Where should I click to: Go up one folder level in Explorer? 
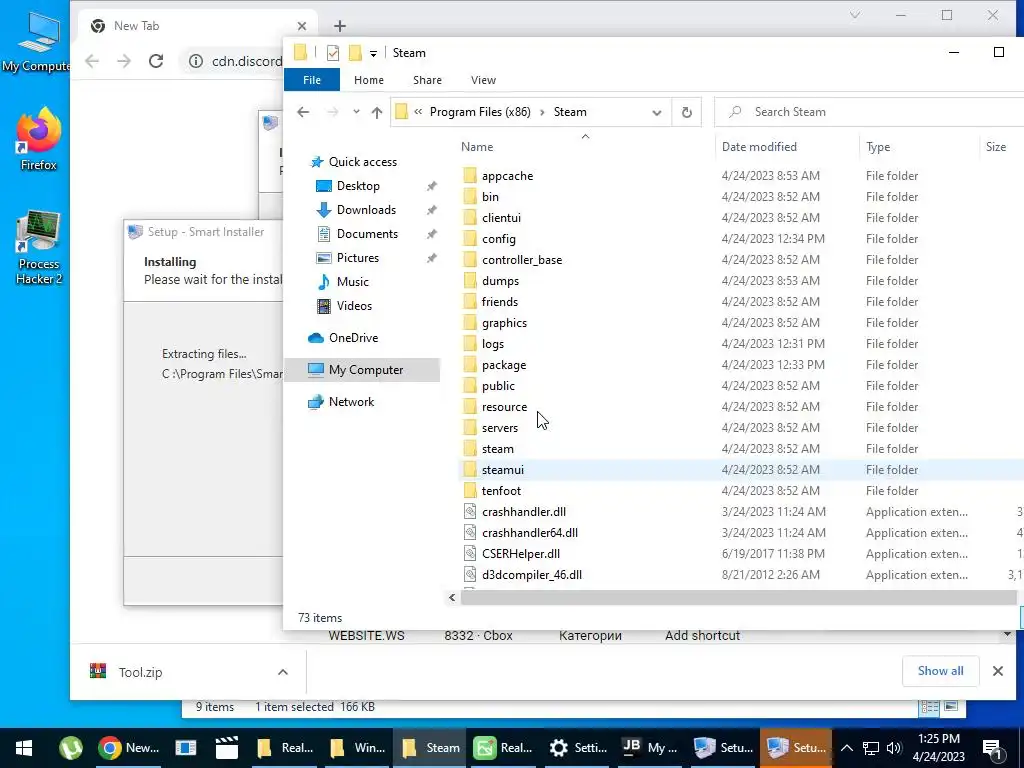[x=377, y=112]
